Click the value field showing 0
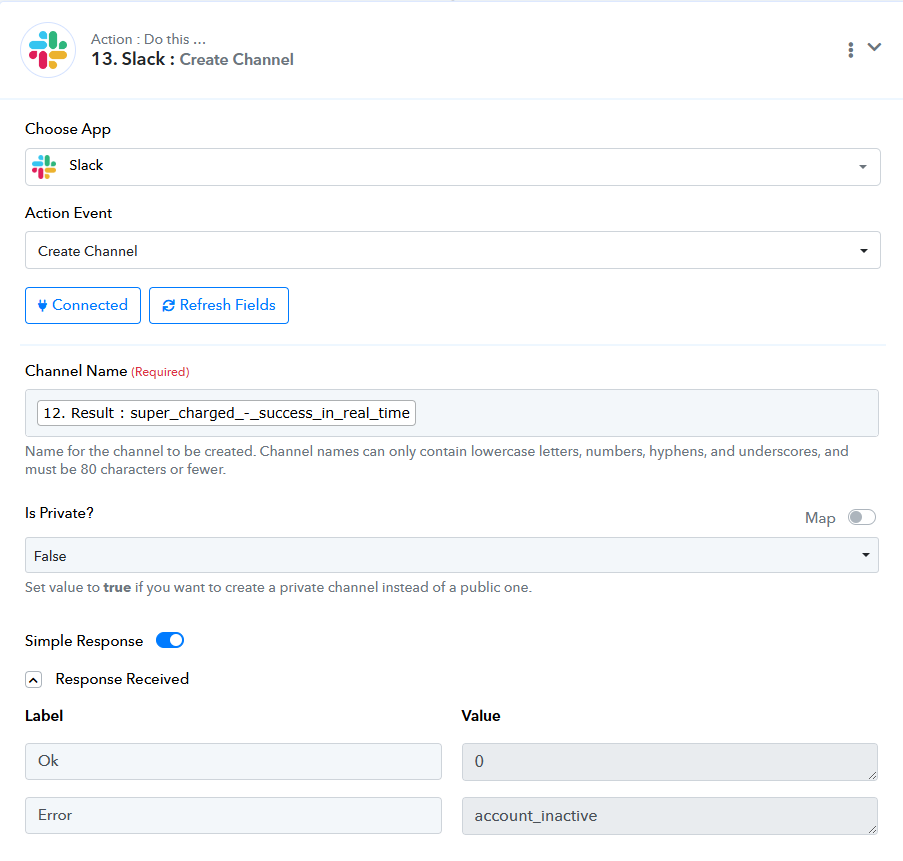Image resolution: width=903 pixels, height=861 pixels. 670,762
